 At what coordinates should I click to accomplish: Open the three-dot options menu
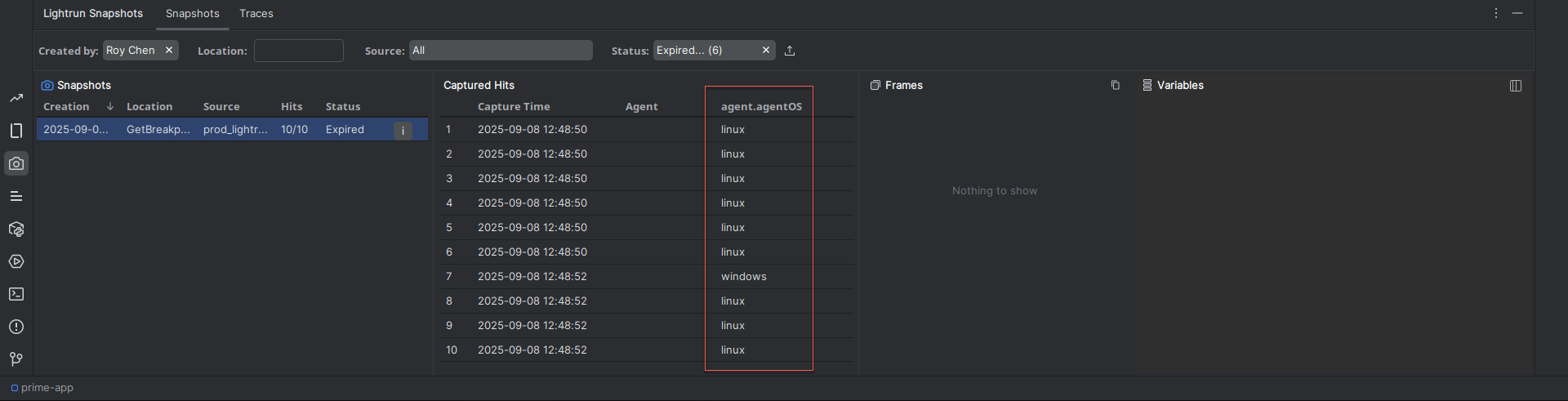coord(1496,14)
